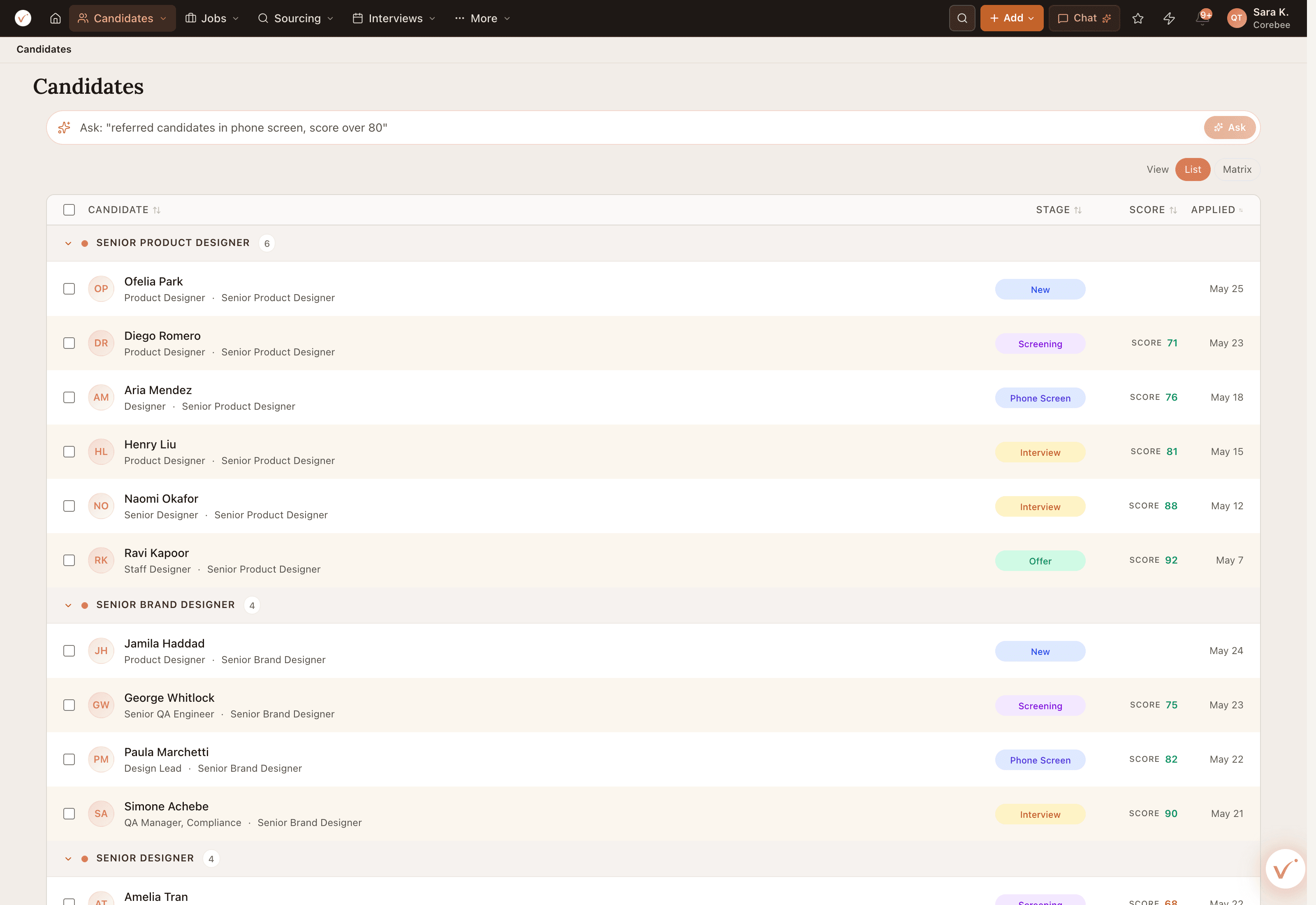1316x905 pixels.
Task: Click Simone Achebe's SA avatar
Action: 101,814
